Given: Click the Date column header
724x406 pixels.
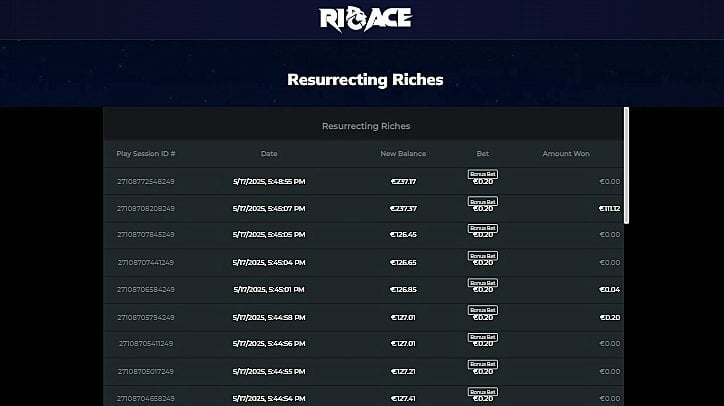Looking at the screenshot, I should click(269, 154).
